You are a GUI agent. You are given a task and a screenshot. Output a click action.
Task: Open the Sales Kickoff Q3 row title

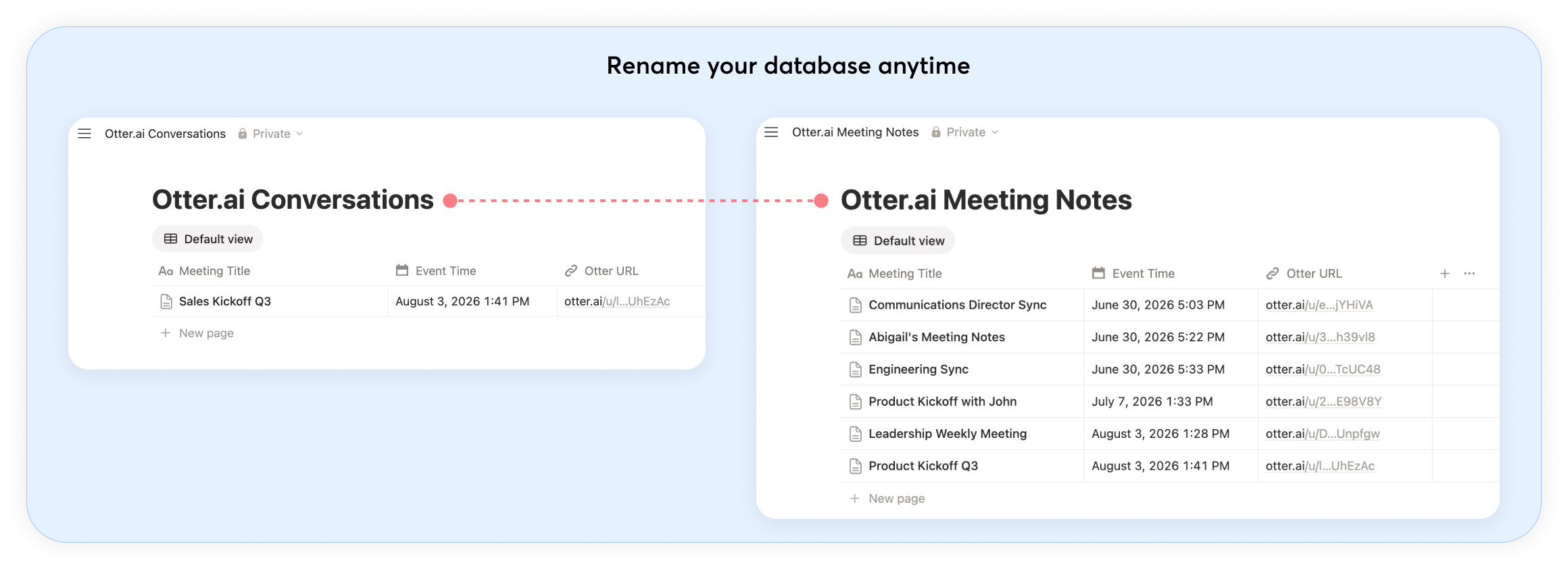click(x=224, y=301)
